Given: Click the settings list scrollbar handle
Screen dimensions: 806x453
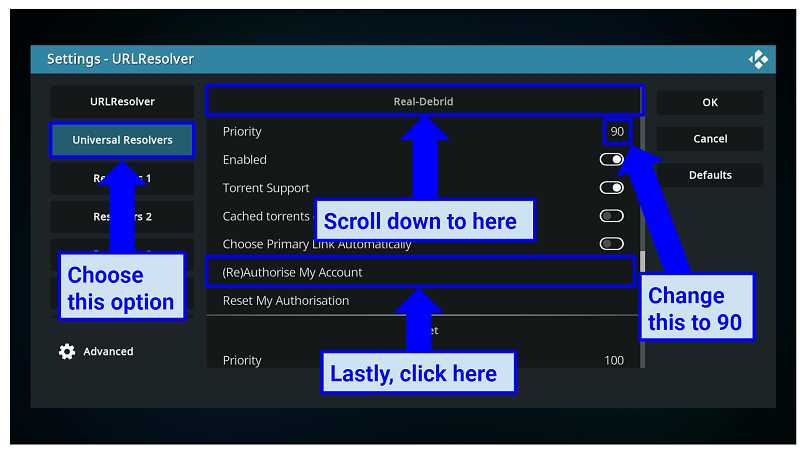Looking at the screenshot, I should 642,261.
